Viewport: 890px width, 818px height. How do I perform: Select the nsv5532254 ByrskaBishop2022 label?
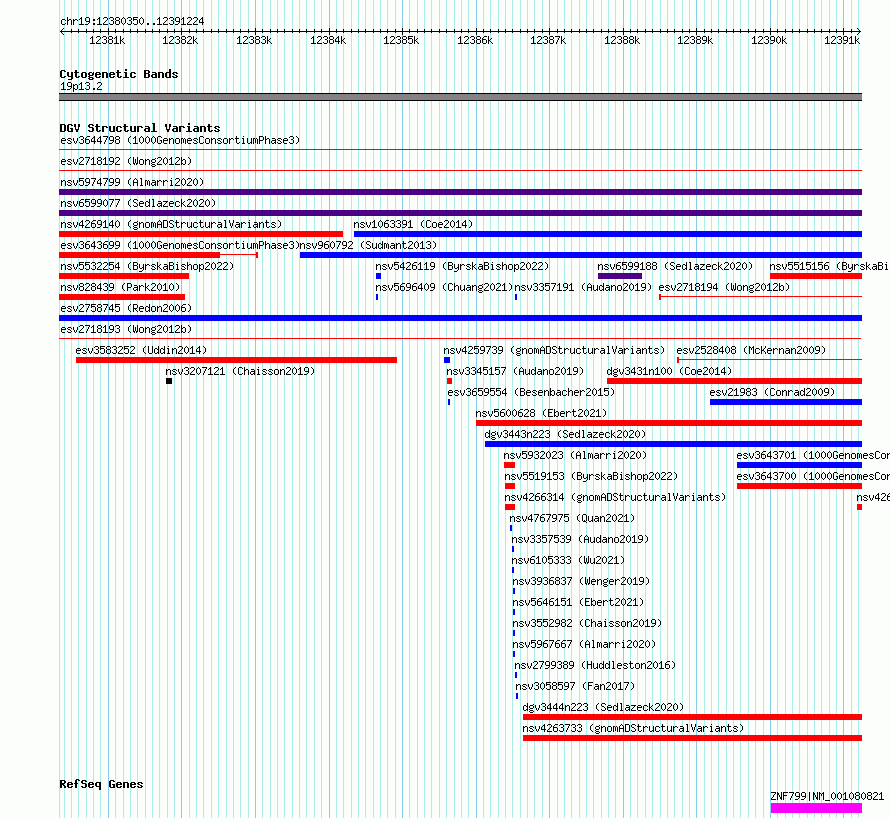[x=147, y=266]
